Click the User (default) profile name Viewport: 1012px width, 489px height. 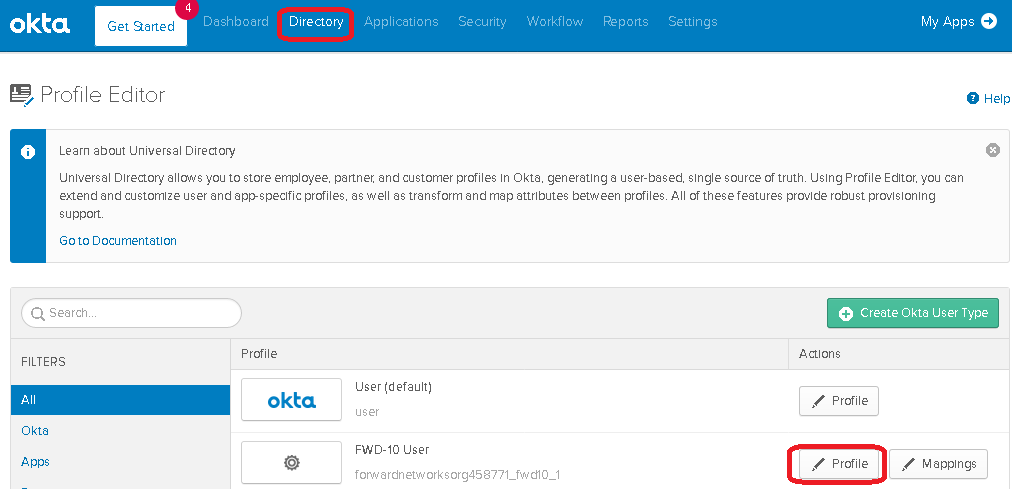pyautogui.click(x=393, y=387)
